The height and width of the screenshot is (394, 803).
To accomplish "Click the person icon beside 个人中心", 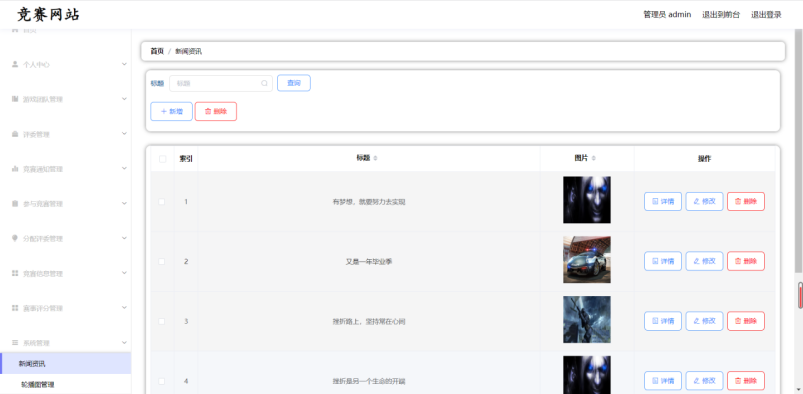I will click(15, 65).
